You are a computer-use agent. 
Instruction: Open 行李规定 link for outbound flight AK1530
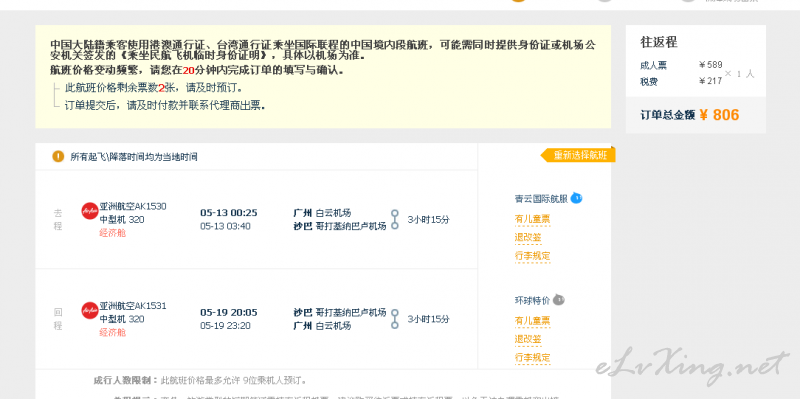pyautogui.click(x=532, y=256)
